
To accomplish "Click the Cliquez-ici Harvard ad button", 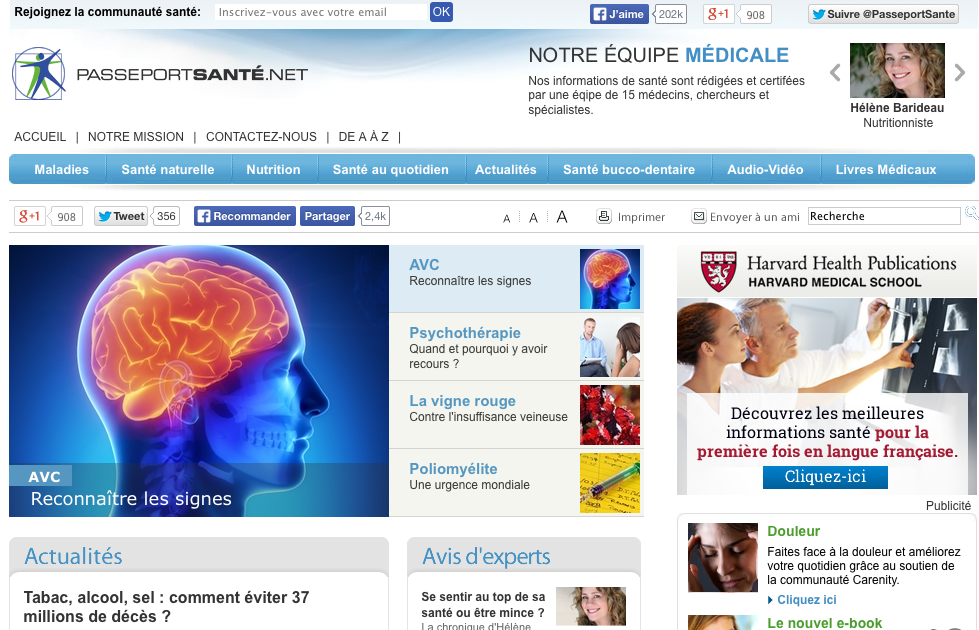I will [825, 477].
